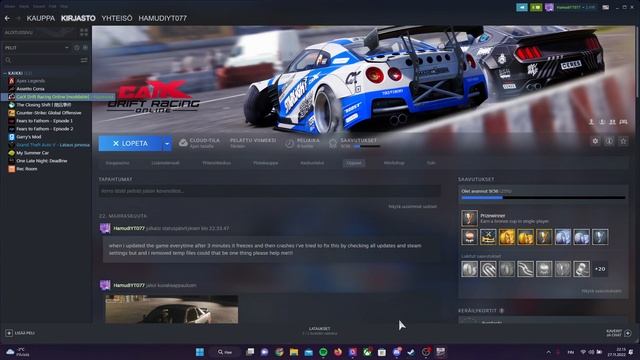This screenshot has height=360, width=640.
Task: Collapse the KAIKKI games category
Action: click(x=5, y=73)
